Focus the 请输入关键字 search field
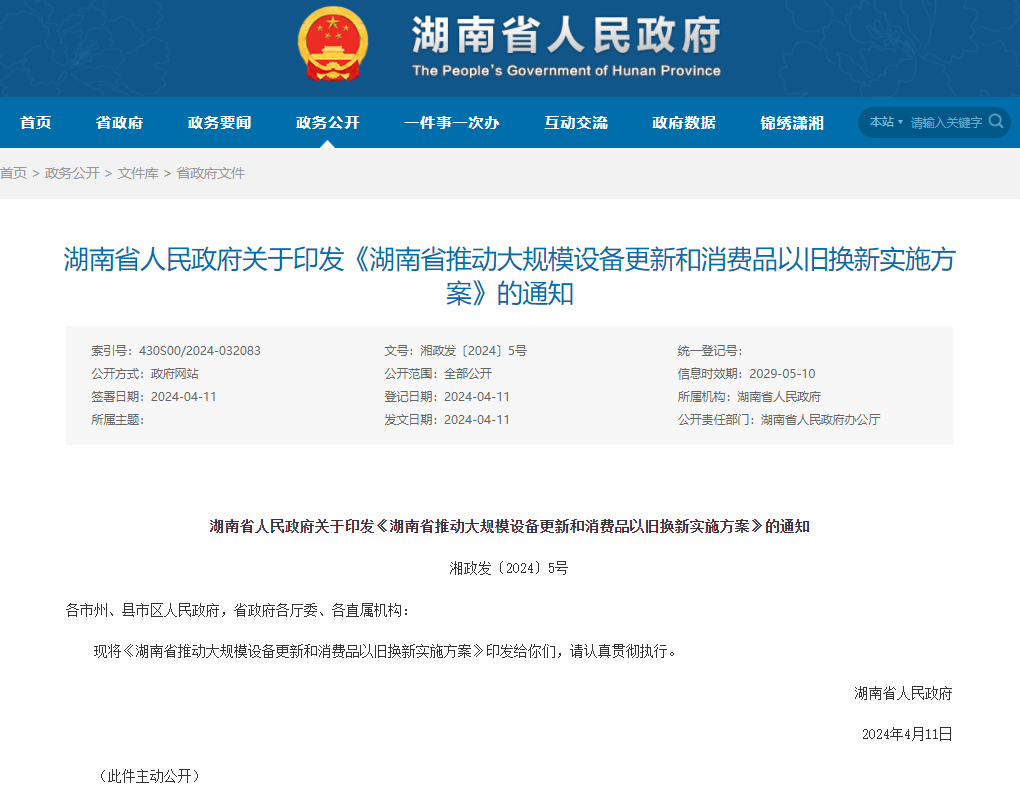 click(945, 122)
